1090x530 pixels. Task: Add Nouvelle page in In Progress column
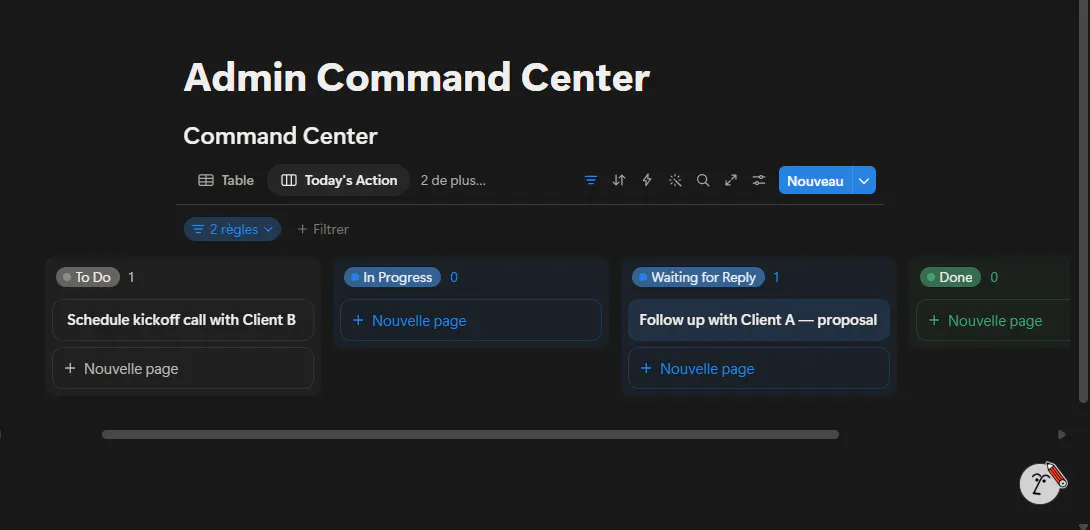(x=471, y=320)
